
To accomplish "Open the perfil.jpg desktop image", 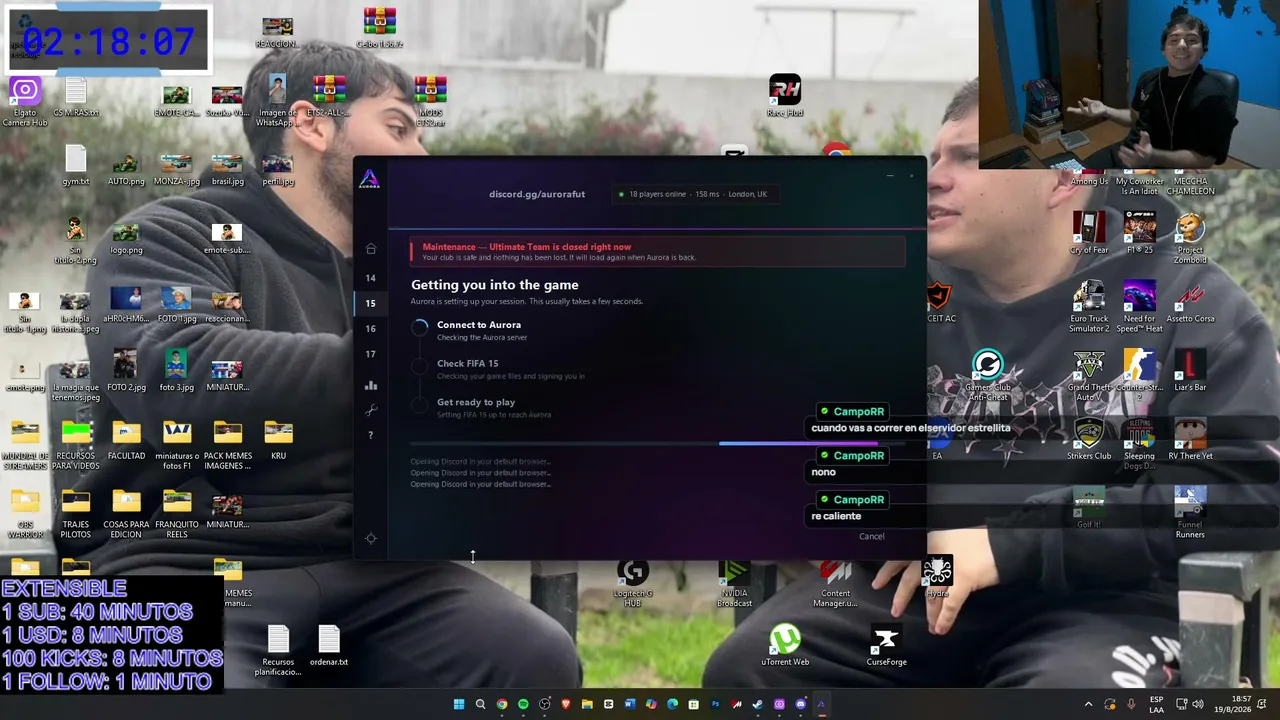I will click(x=278, y=166).
